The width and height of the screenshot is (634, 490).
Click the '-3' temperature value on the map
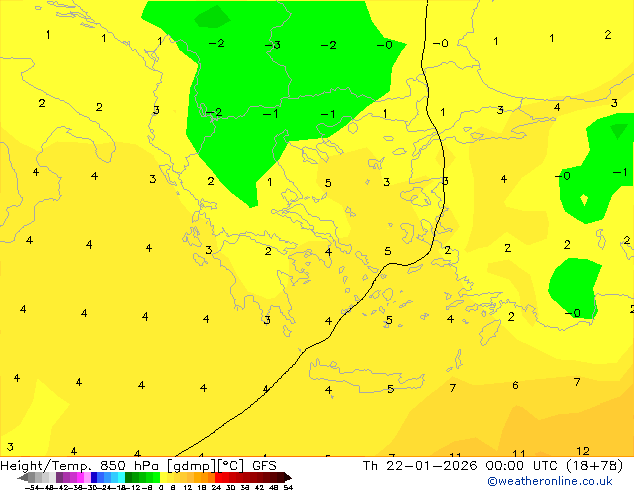pyautogui.click(x=273, y=45)
